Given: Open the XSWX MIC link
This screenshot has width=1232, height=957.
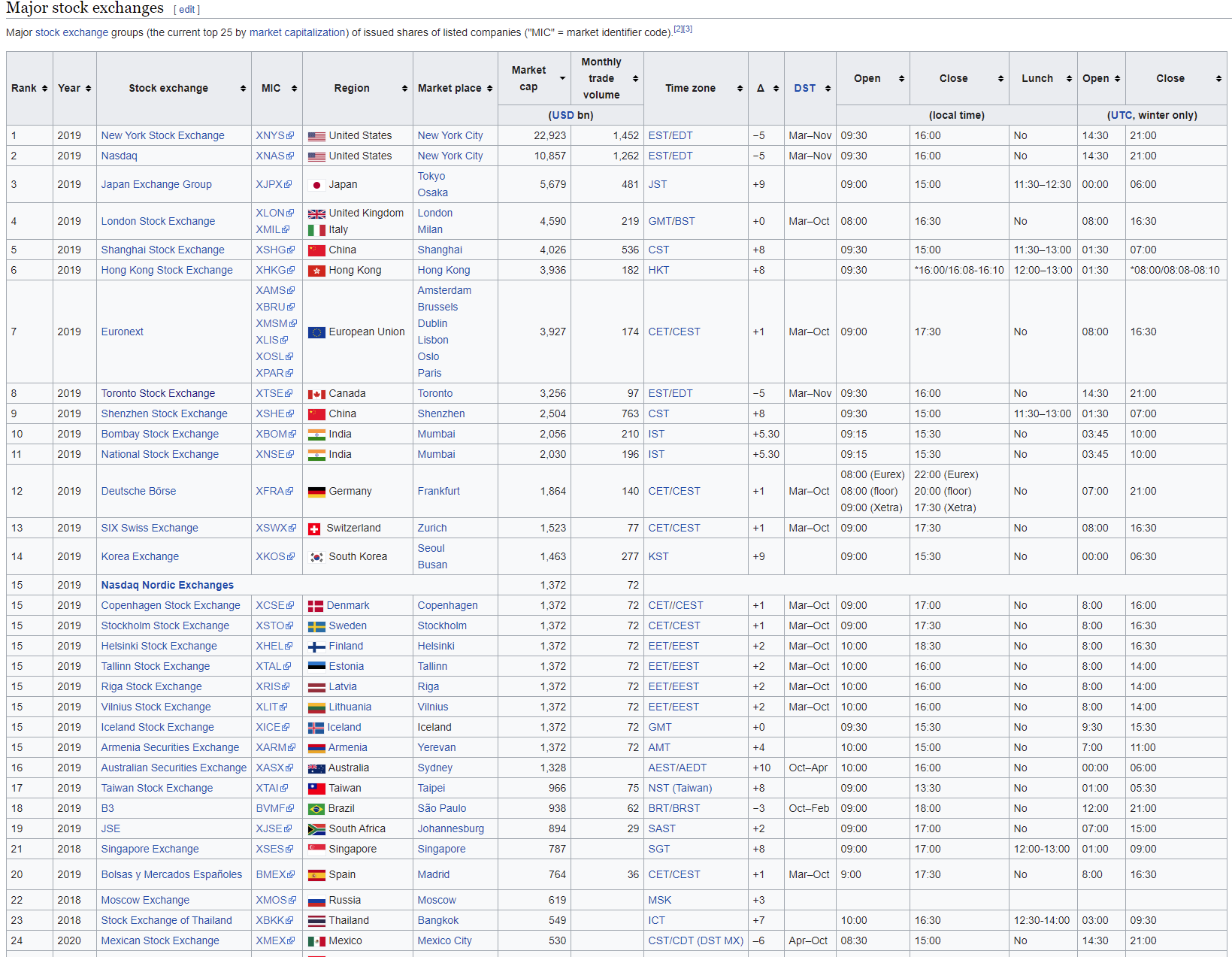Looking at the screenshot, I should [x=271, y=528].
